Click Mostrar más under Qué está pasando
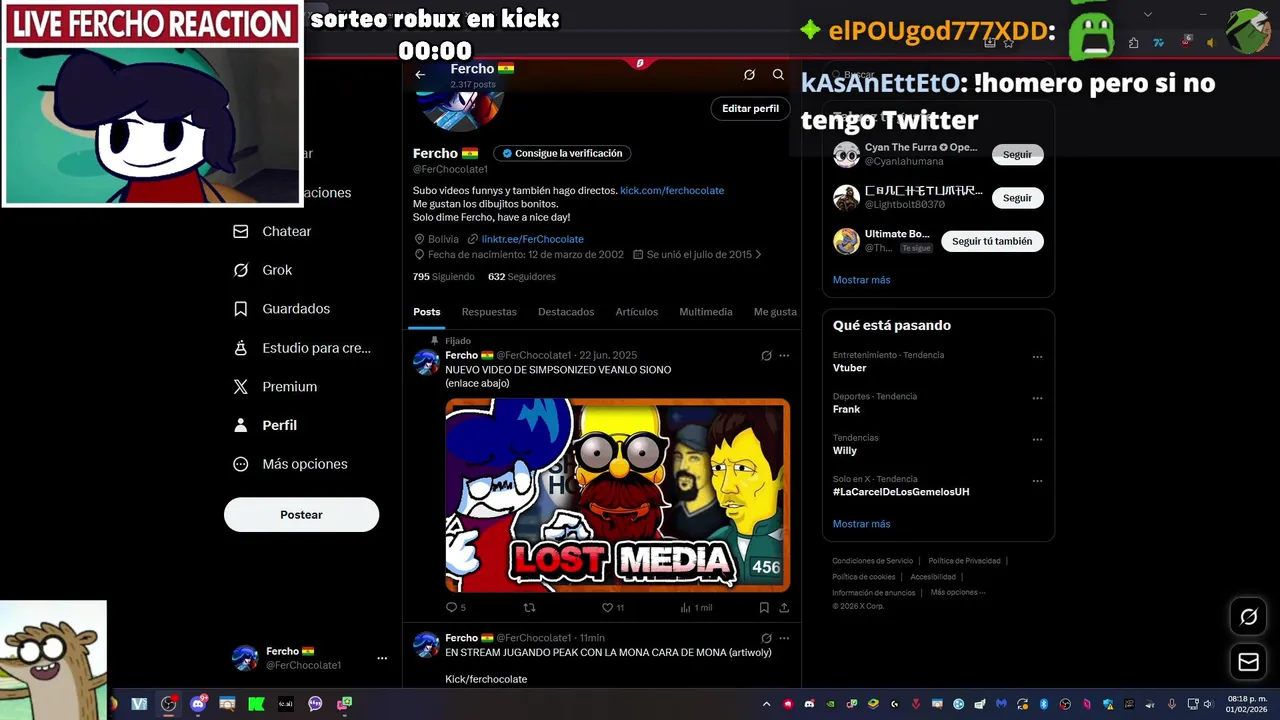 pyautogui.click(x=861, y=524)
